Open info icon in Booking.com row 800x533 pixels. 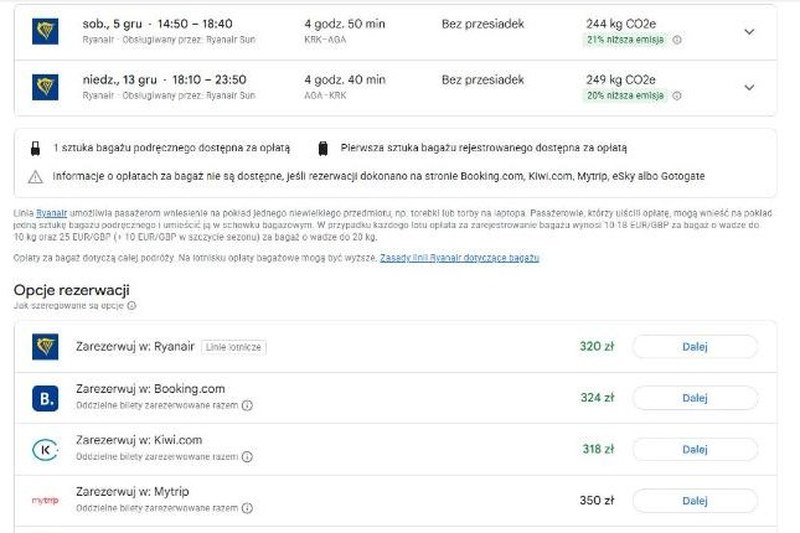tap(247, 405)
